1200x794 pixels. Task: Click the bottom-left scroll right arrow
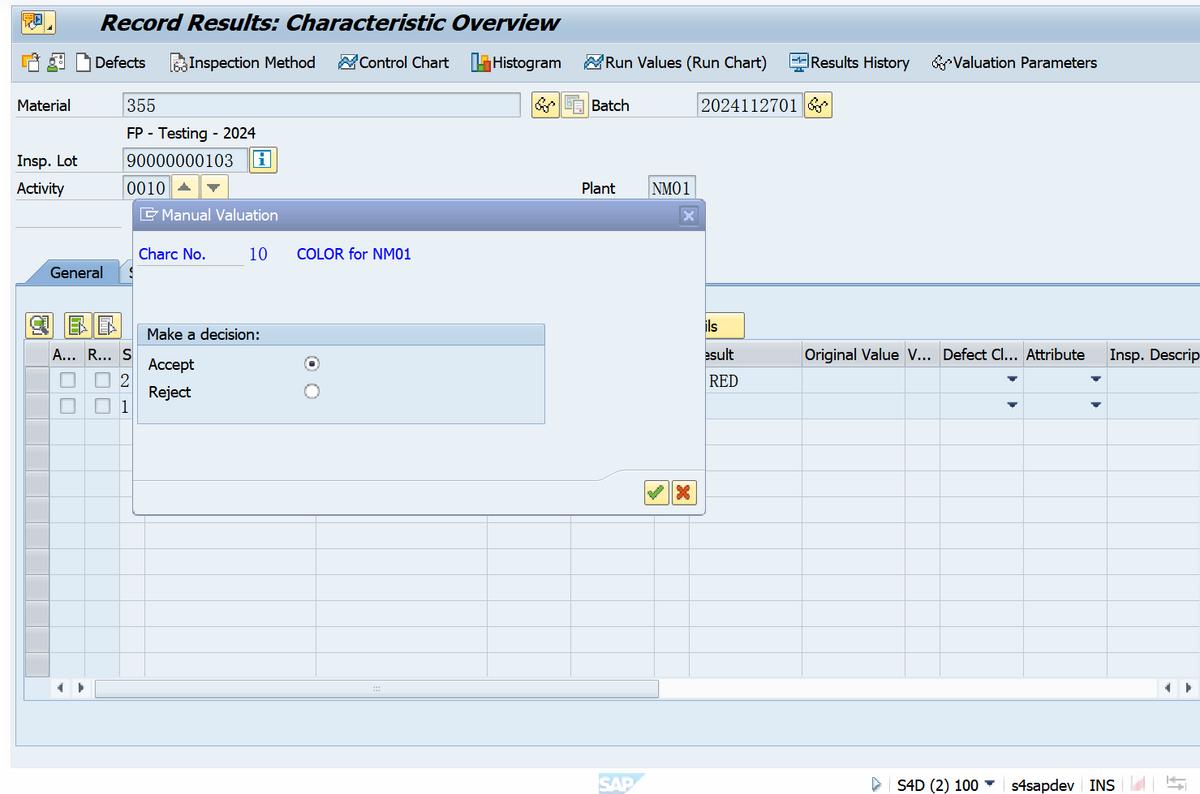coord(81,688)
